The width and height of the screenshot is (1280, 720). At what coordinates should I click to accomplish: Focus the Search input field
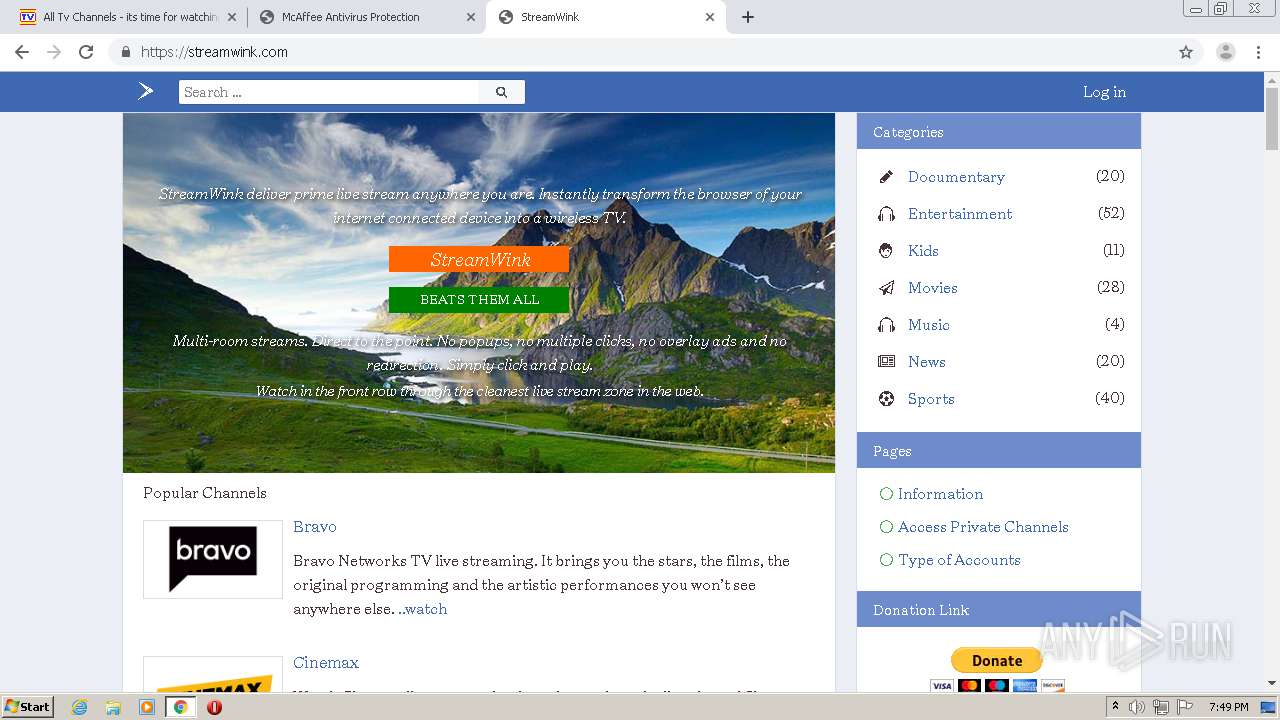click(x=329, y=92)
